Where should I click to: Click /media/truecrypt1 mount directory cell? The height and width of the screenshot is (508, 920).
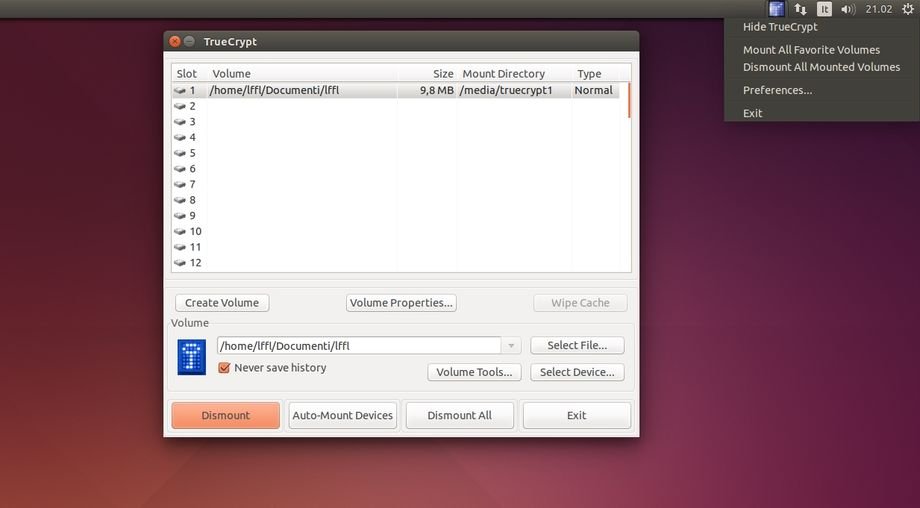506,90
